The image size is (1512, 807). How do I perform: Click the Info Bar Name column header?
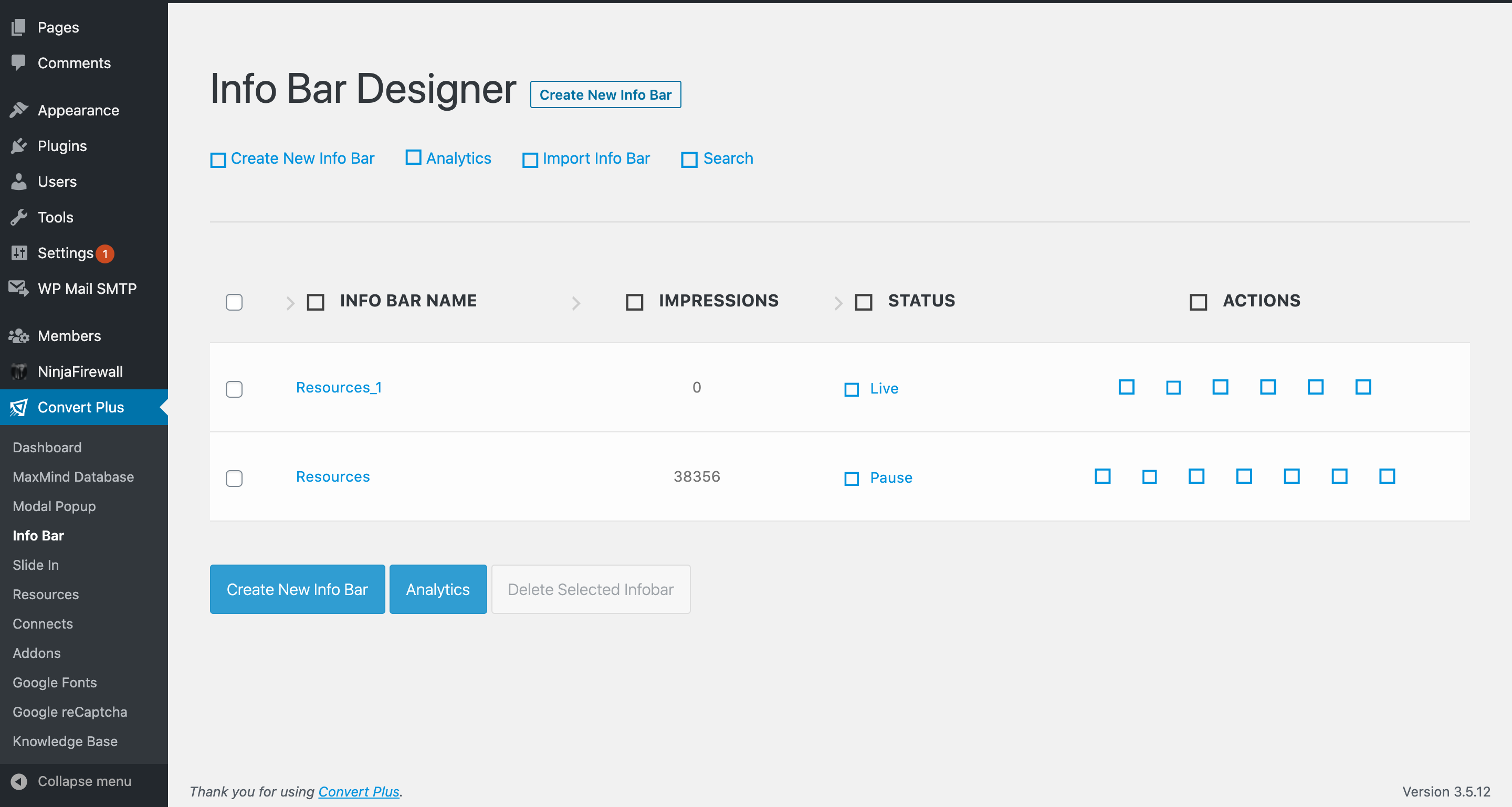point(408,301)
